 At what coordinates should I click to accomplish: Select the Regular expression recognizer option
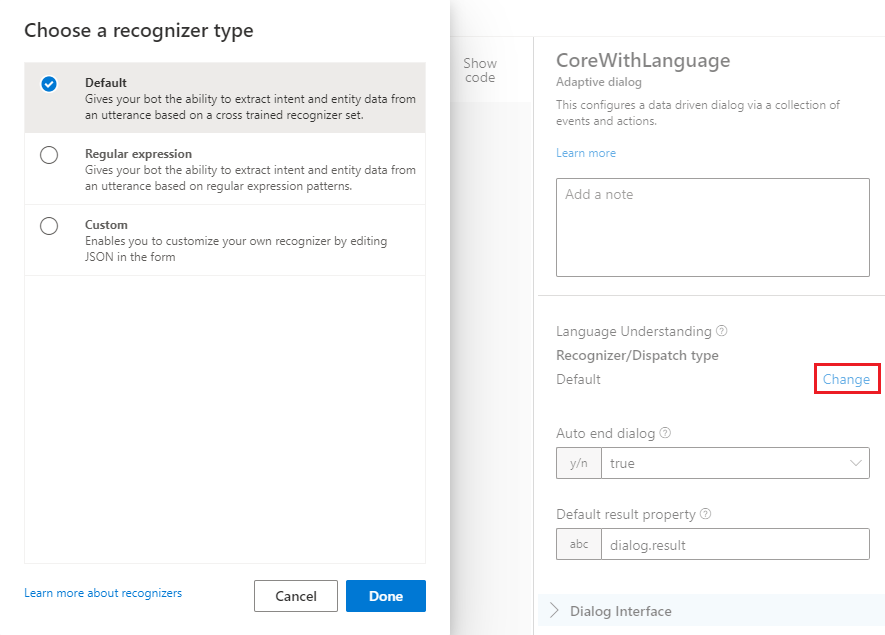click(x=49, y=155)
